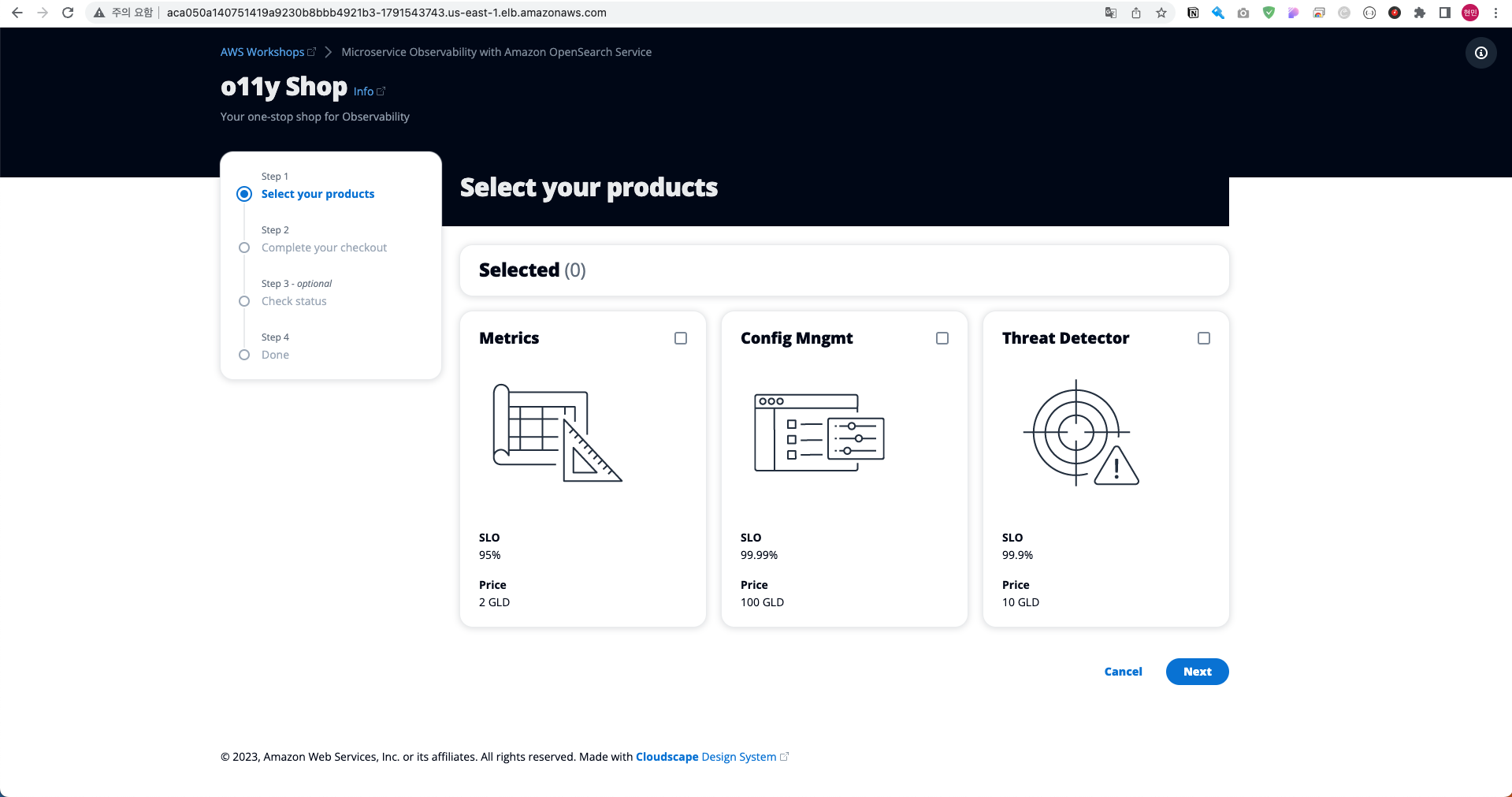1512x797 pixels.
Task: Click the 'Microservice Observability with Amazon OpenSearch Service' breadcrumb
Action: tap(496, 52)
